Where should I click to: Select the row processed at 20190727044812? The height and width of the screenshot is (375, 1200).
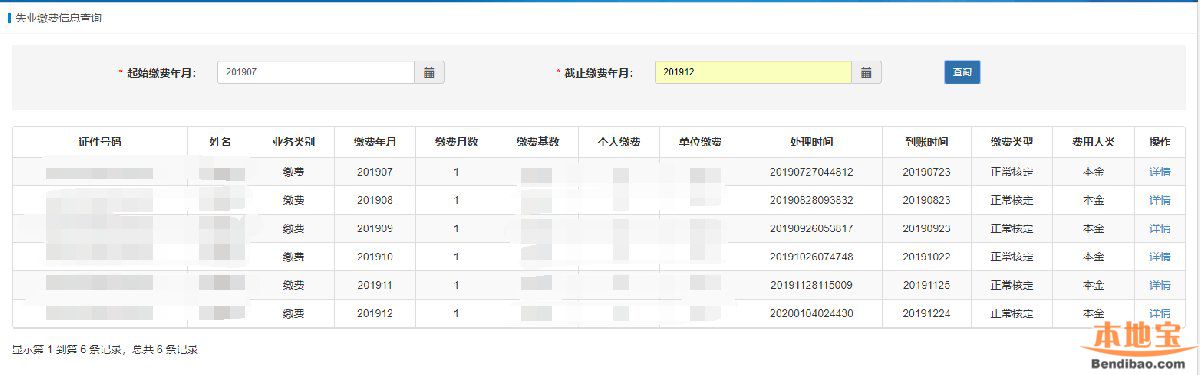tap(599, 172)
